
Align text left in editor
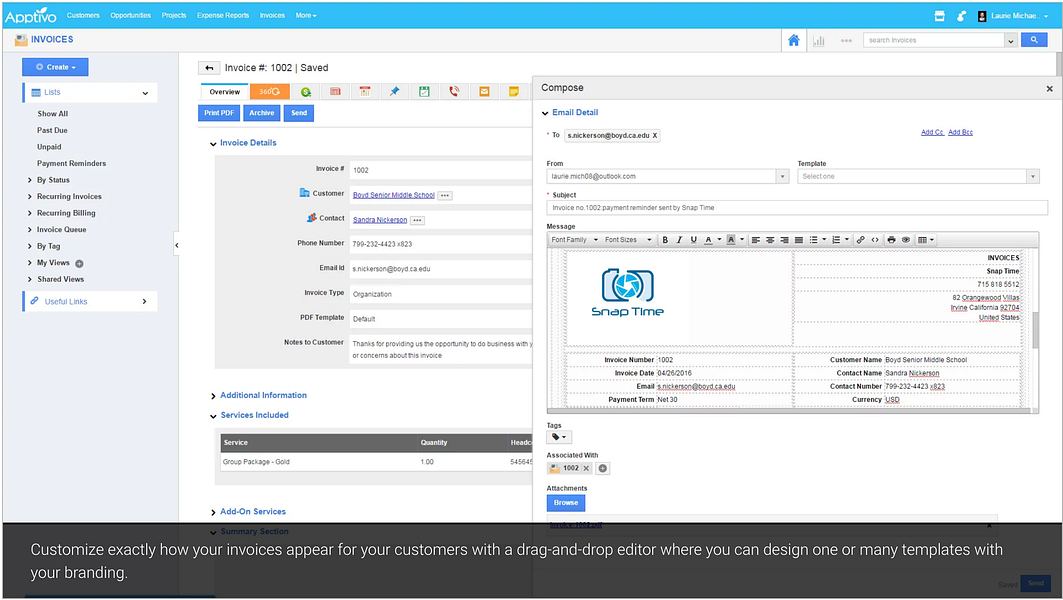point(756,240)
